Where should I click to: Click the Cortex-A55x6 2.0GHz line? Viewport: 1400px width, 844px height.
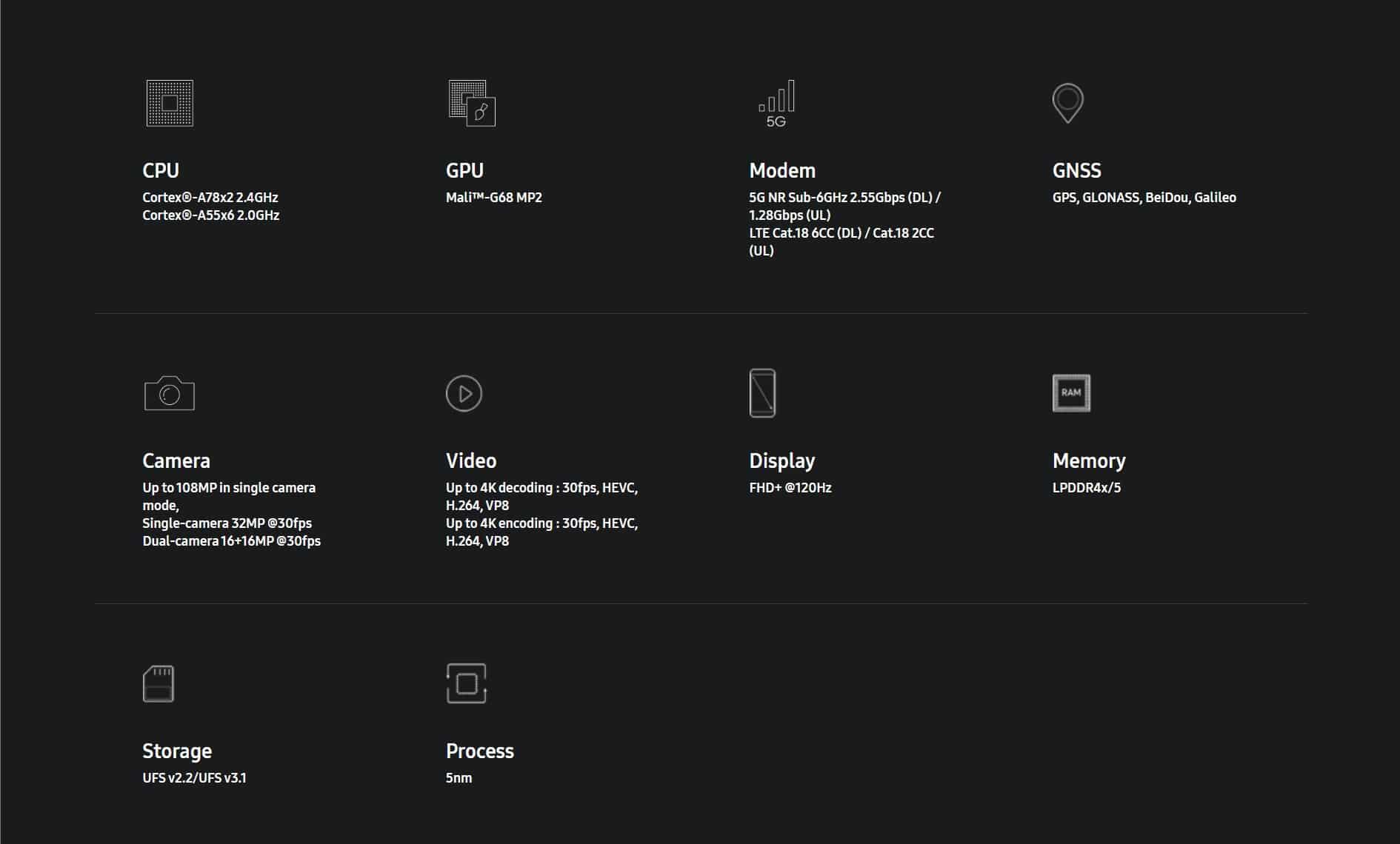[211, 215]
